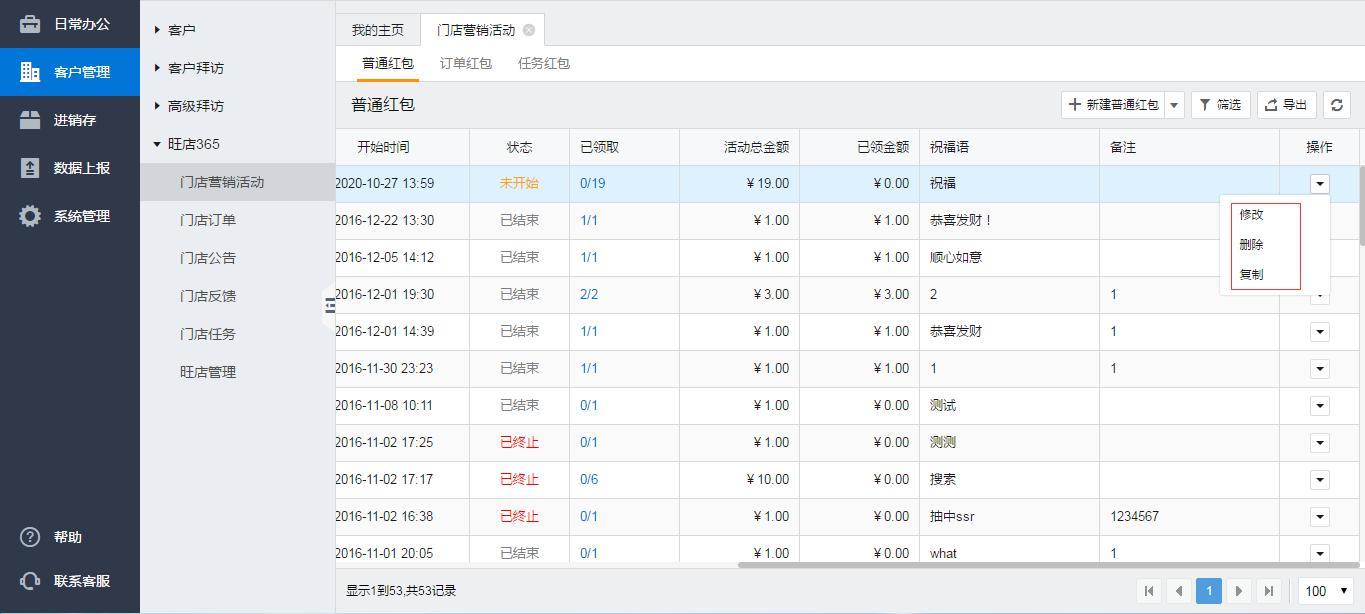Collapse the side menu with handle icon

pos(330,306)
